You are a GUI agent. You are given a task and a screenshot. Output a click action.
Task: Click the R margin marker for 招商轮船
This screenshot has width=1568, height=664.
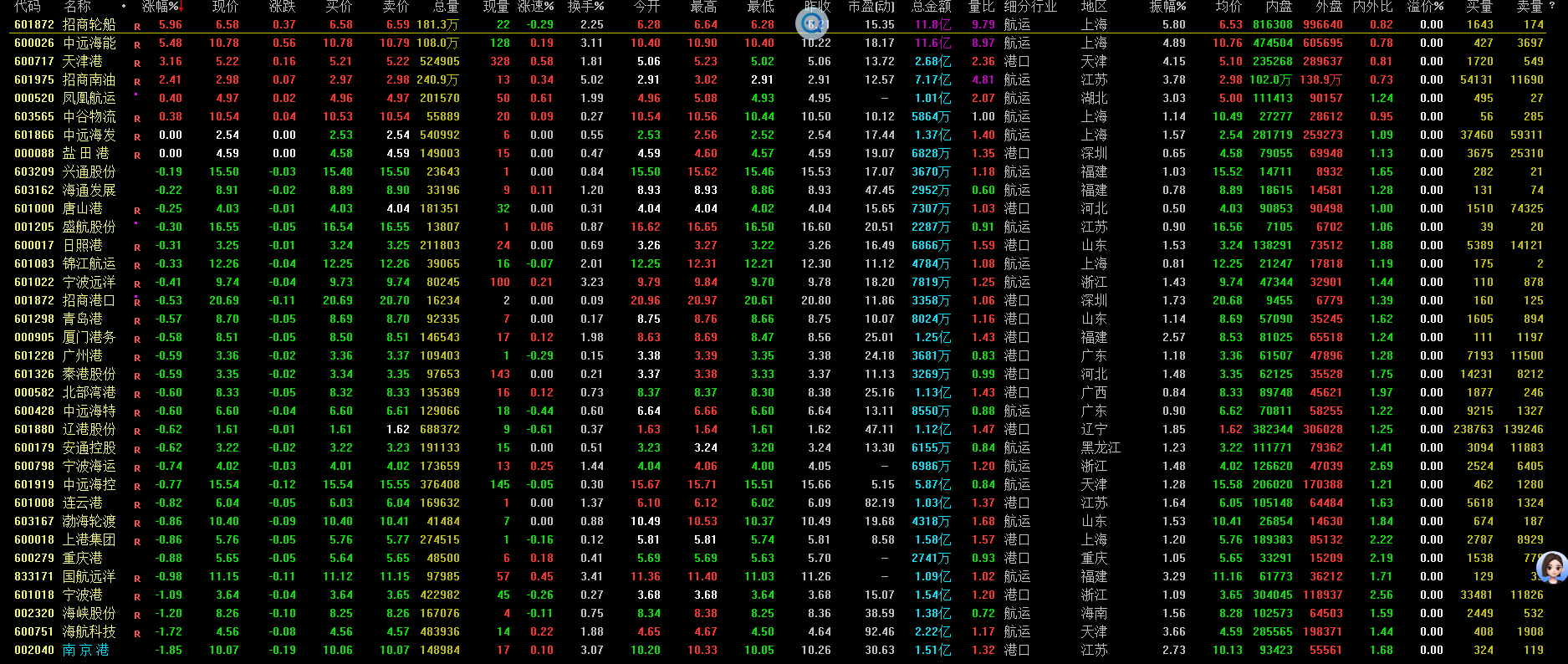[x=137, y=27]
